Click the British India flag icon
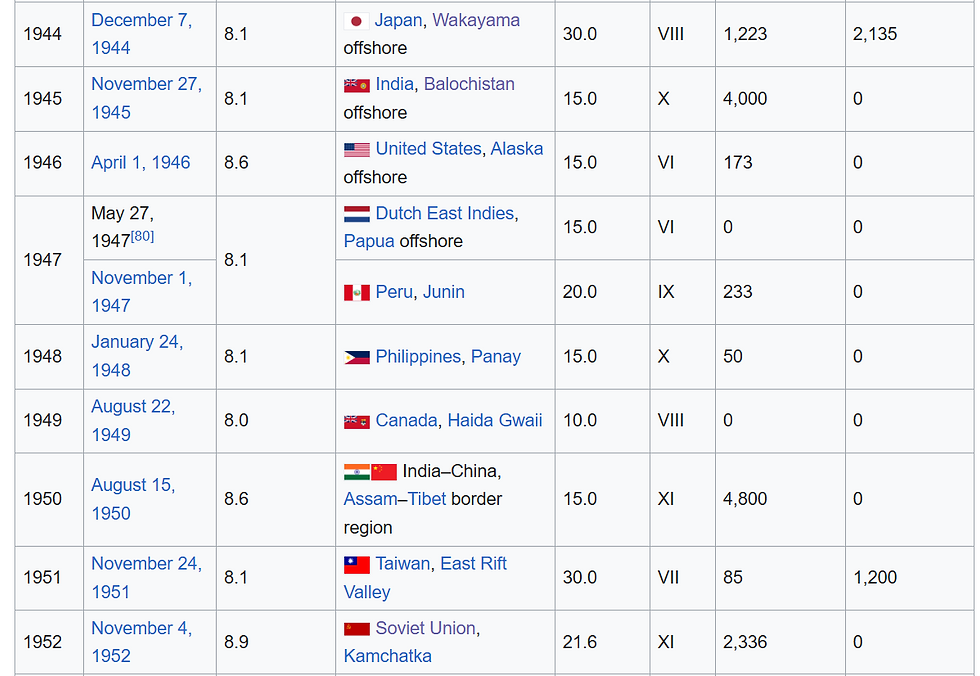The image size is (980, 676). tap(356, 85)
